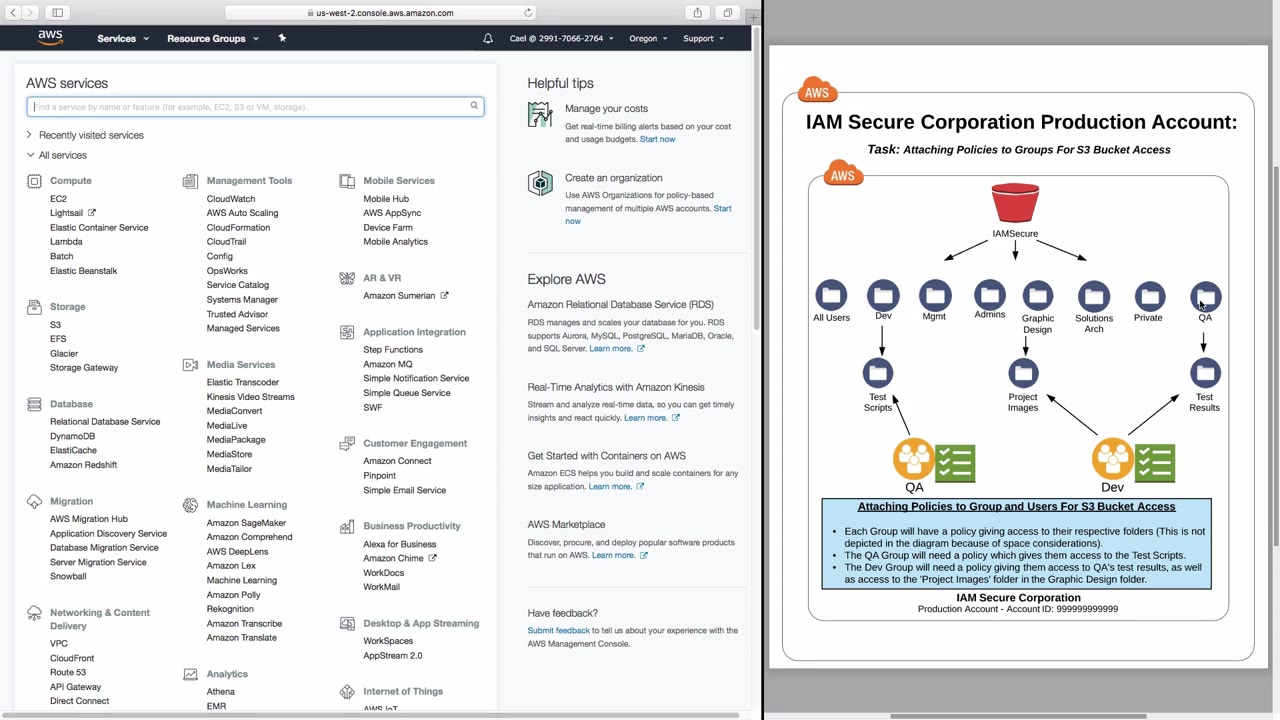Open the EC2 service link
The image size is (1280, 720).
(58, 199)
